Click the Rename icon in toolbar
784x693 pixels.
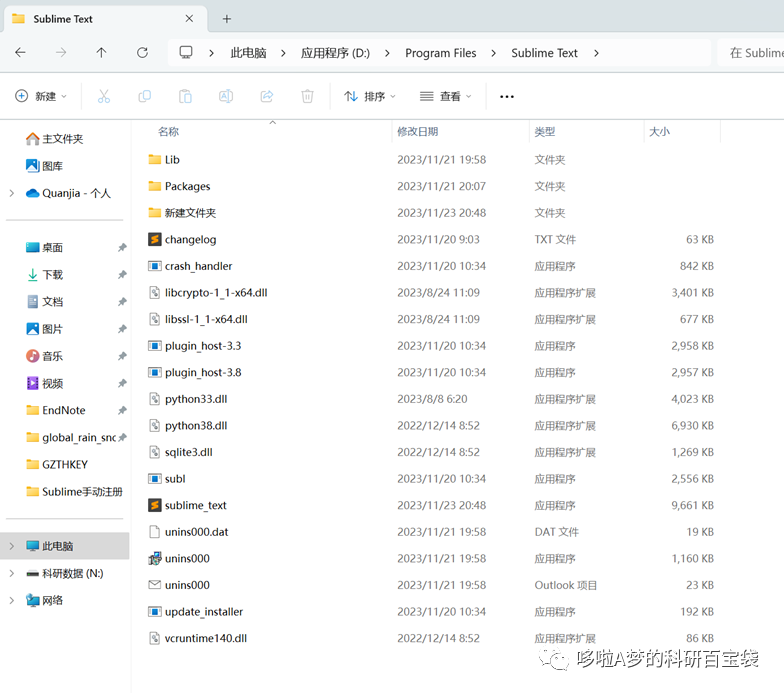(226, 96)
